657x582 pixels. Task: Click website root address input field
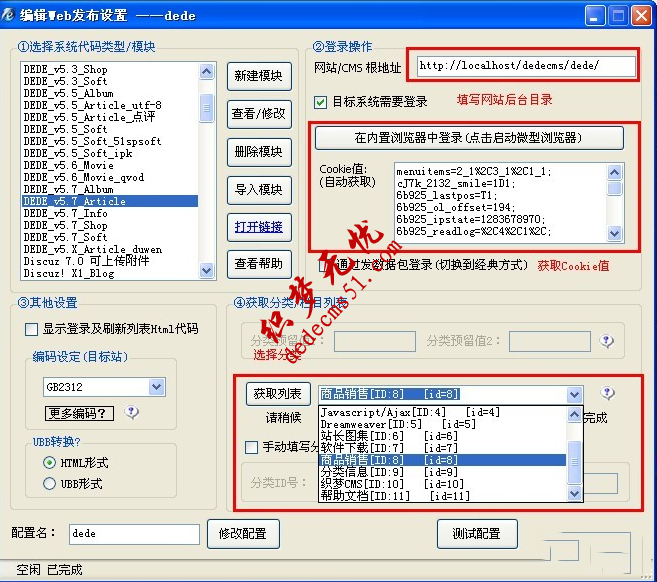click(x=526, y=66)
